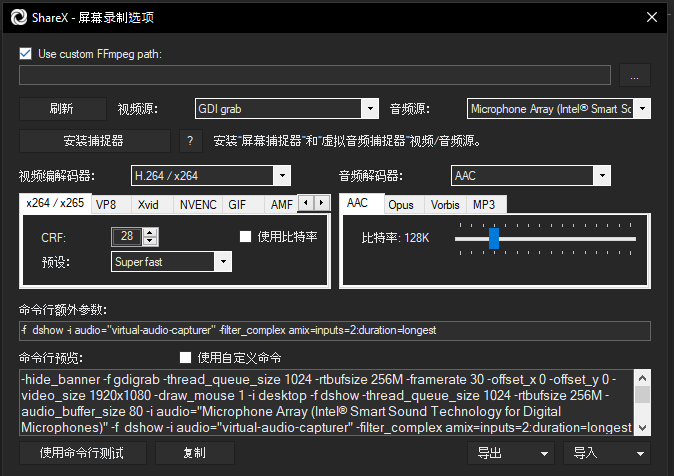This screenshot has height=476, width=674.
Task: Click the CRF value field showing 28
Action: pos(127,236)
